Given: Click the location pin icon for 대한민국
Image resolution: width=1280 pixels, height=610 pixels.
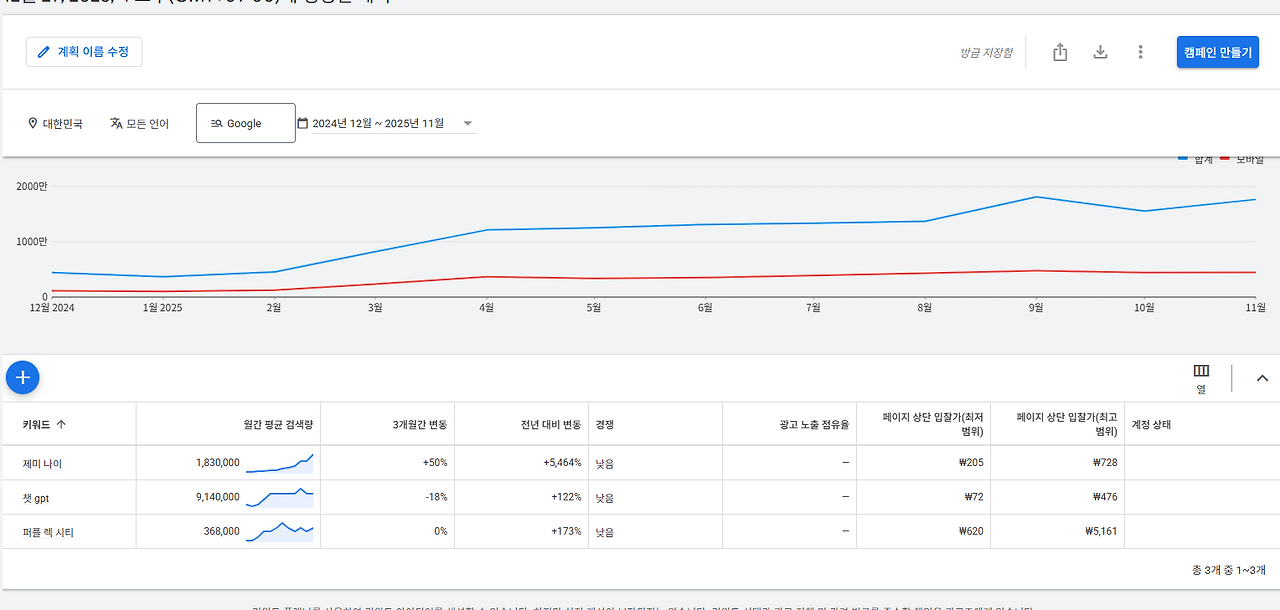Looking at the screenshot, I should tap(32, 124).
